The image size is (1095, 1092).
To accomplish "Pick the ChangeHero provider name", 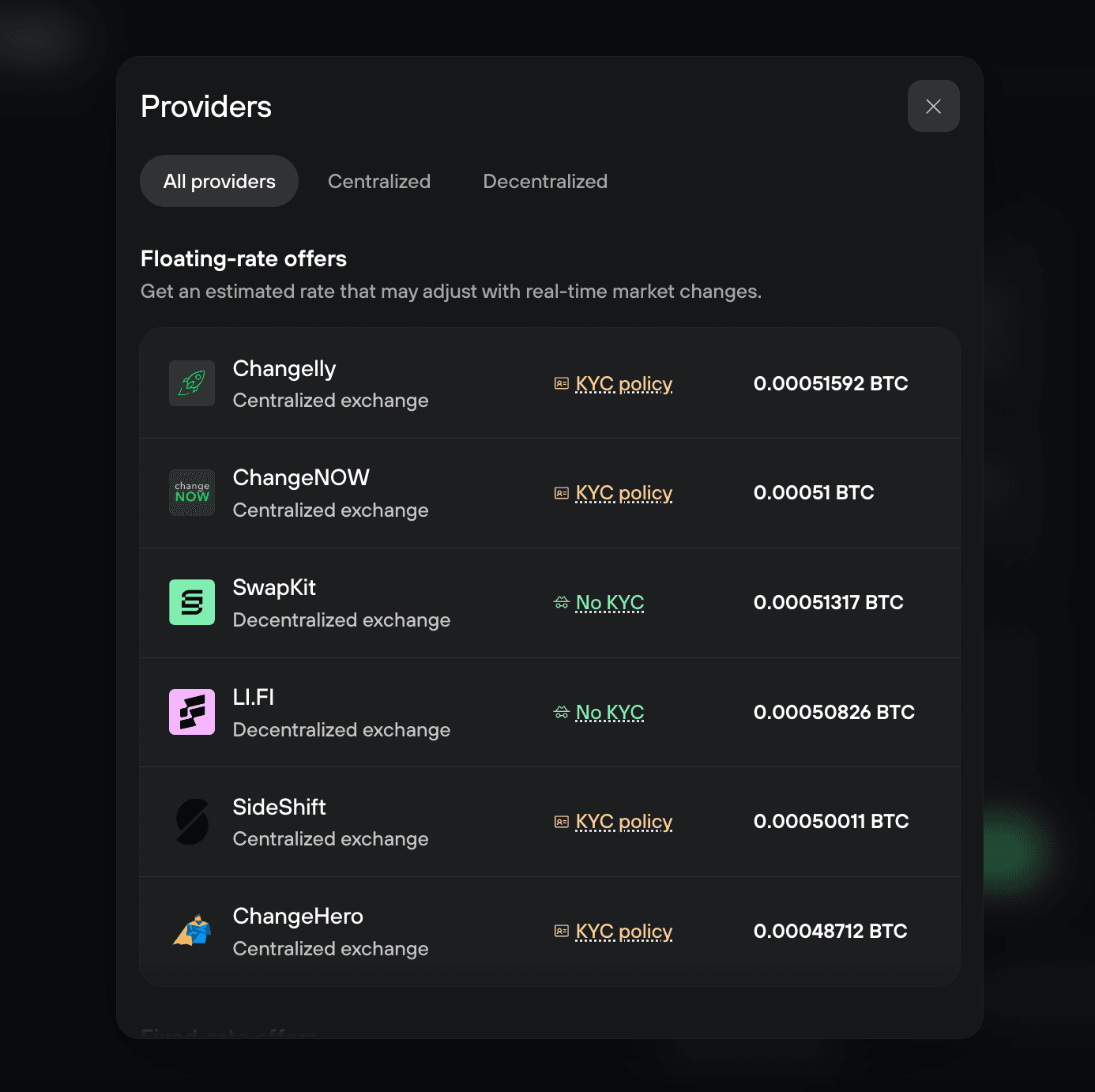I will pos(298,917).
